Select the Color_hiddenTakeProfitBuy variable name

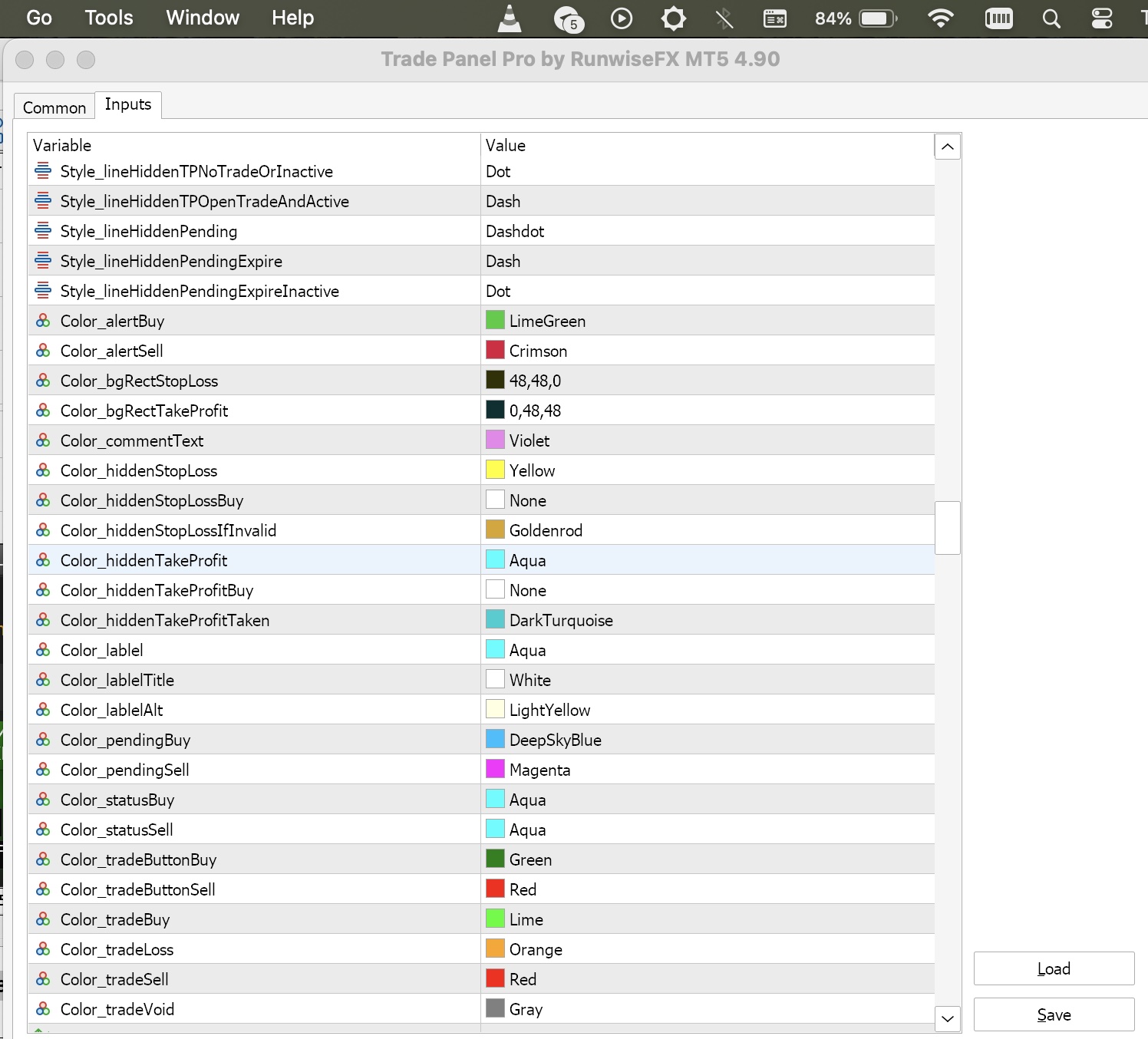point(157,590)
